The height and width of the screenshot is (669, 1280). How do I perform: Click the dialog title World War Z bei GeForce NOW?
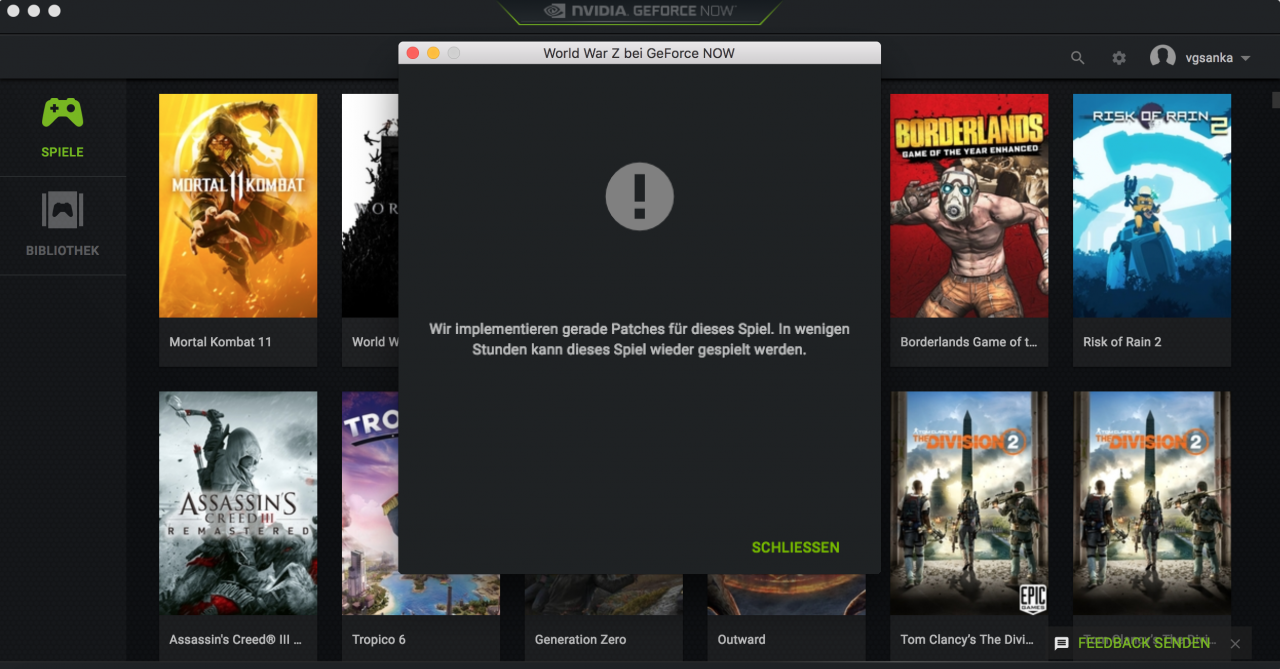(639, 53)
